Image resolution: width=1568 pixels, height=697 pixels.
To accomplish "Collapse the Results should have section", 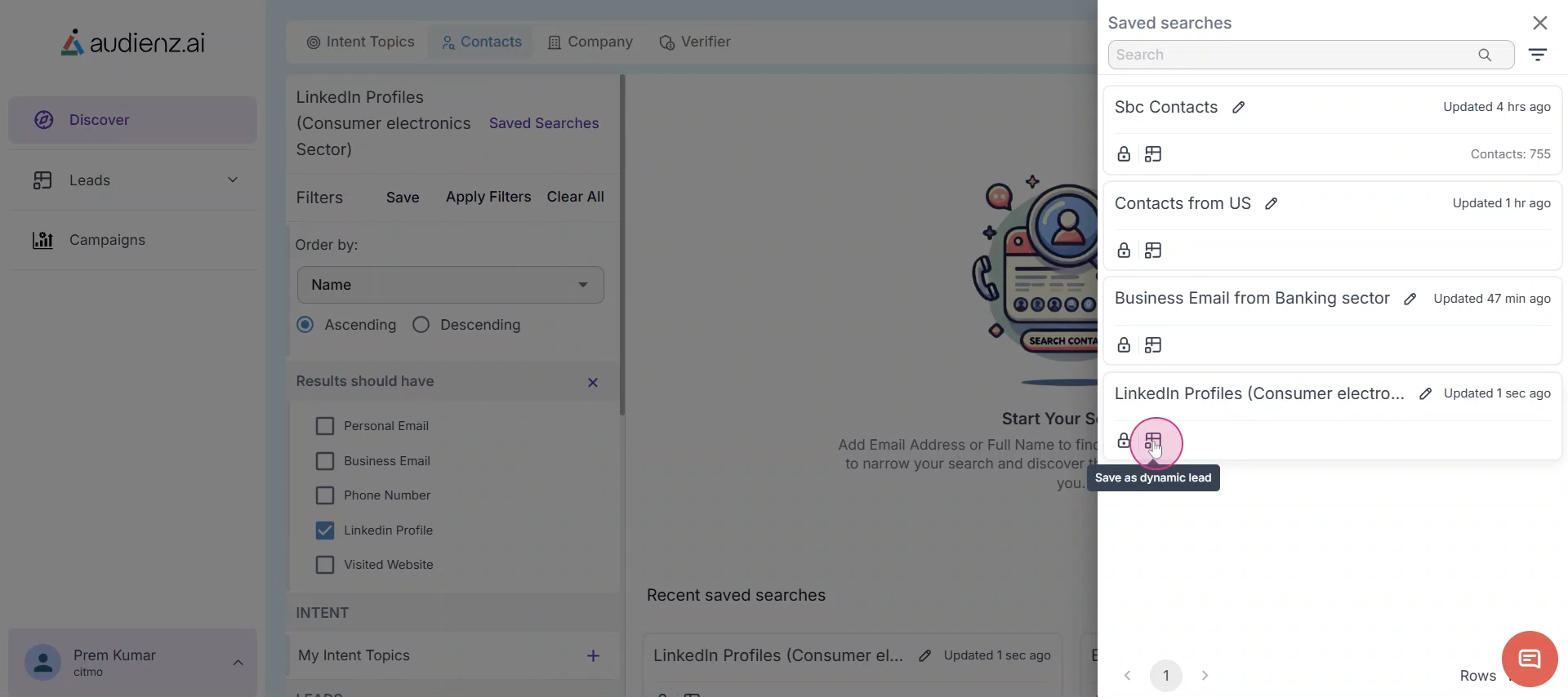I will pos(593,382).
